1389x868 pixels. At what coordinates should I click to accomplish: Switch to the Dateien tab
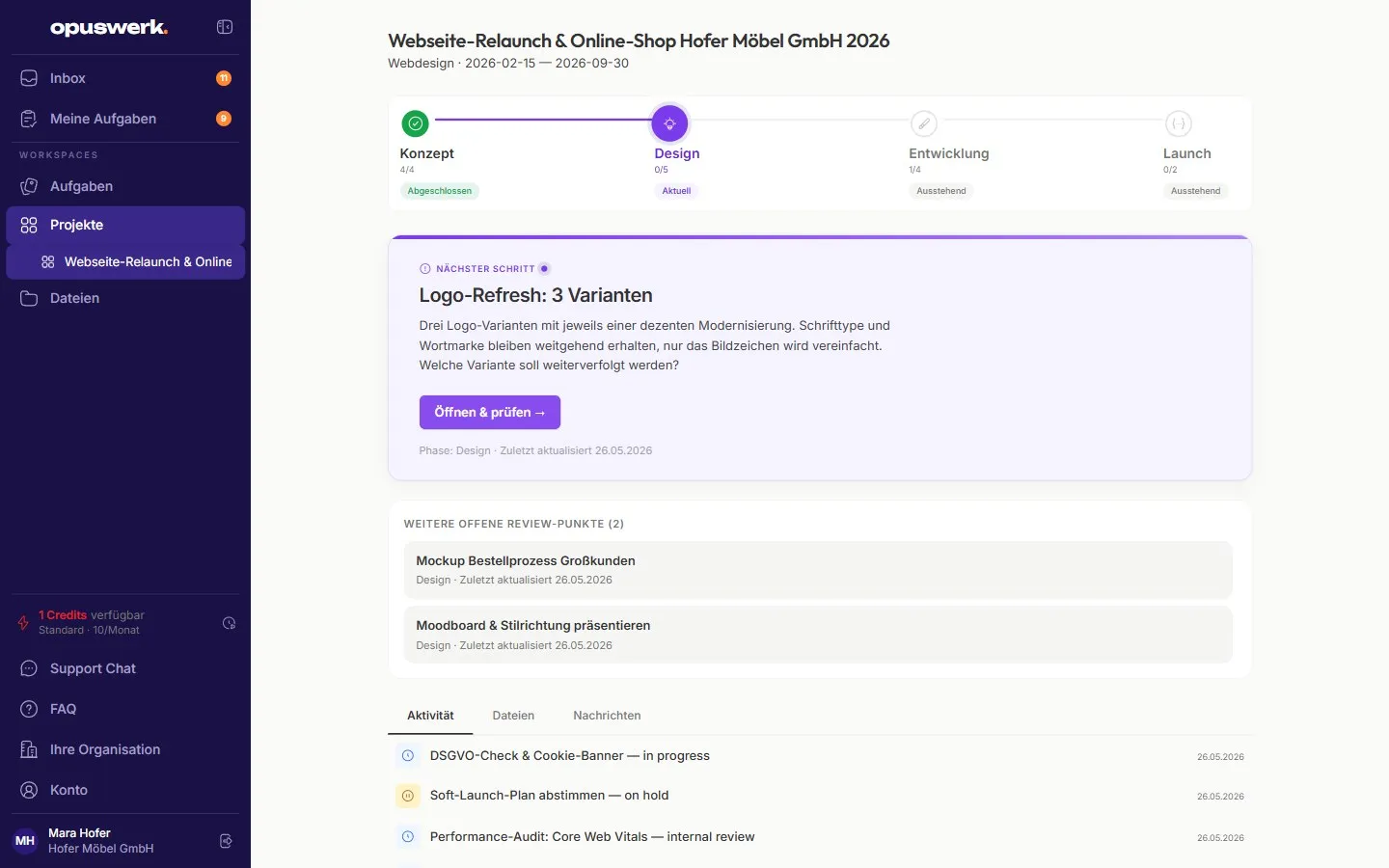point(513,716)
